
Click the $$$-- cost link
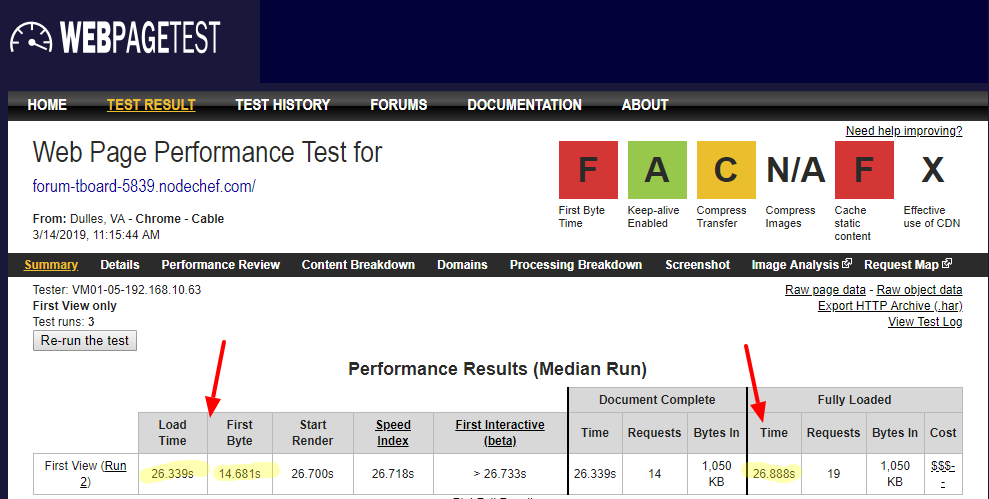point(943,474)
